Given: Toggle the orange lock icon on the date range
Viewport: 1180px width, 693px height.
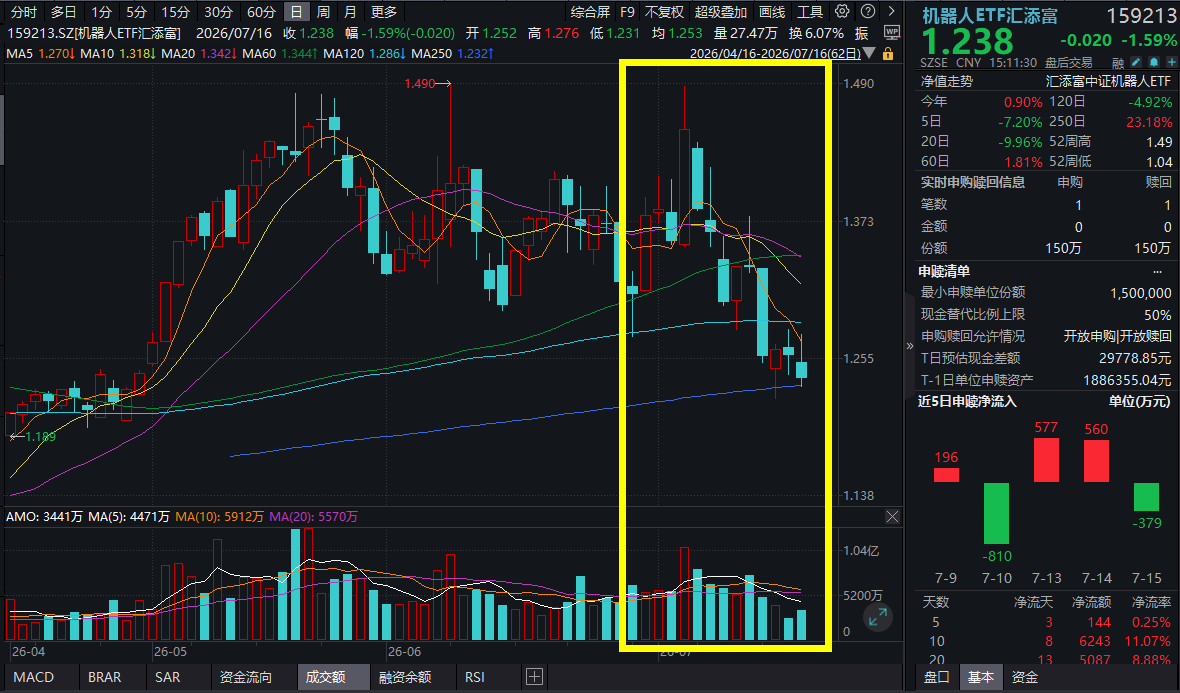Looking at the screenshot, I should (888, 53).
